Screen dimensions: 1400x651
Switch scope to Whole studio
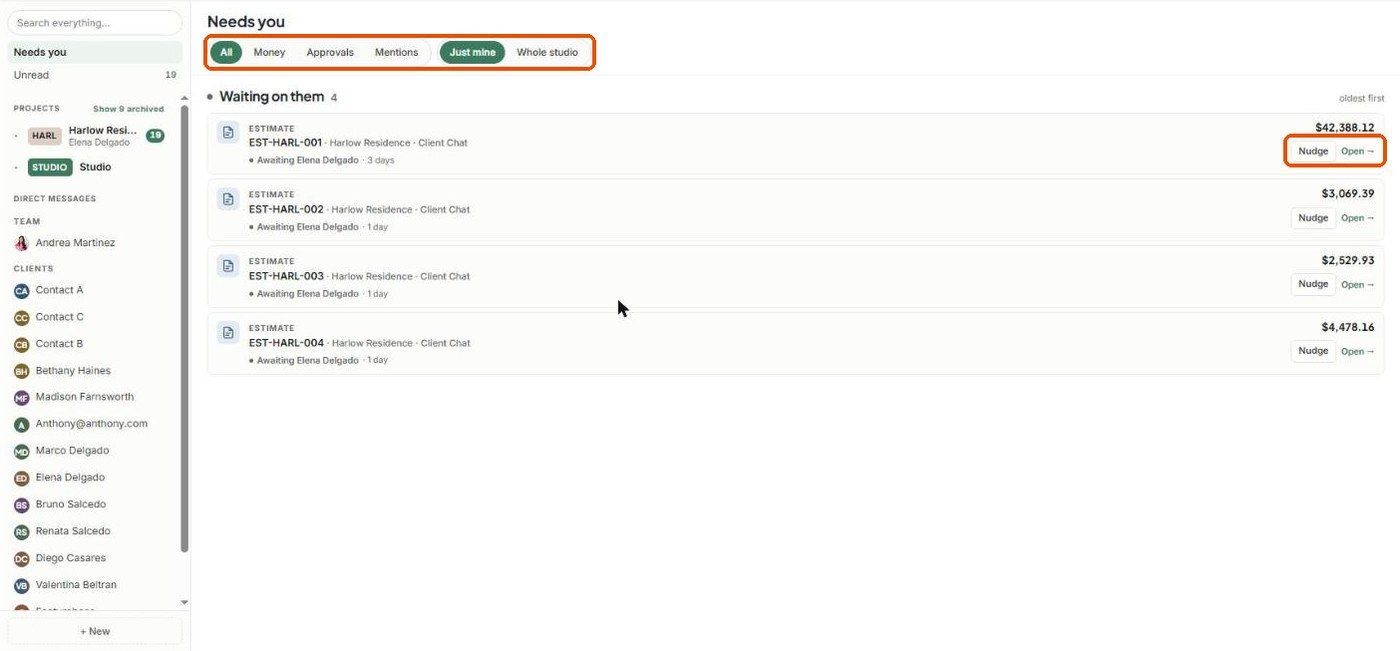pos(547,52)
